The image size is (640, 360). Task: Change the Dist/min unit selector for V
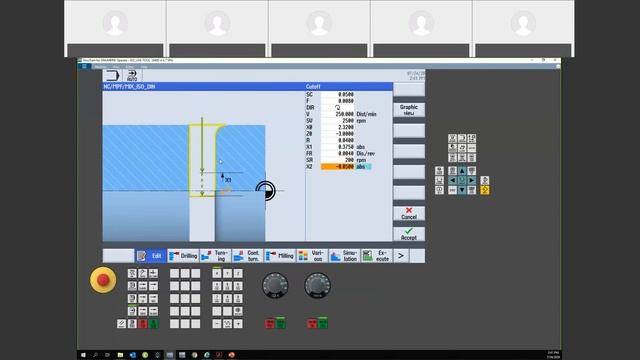[366, 114]
